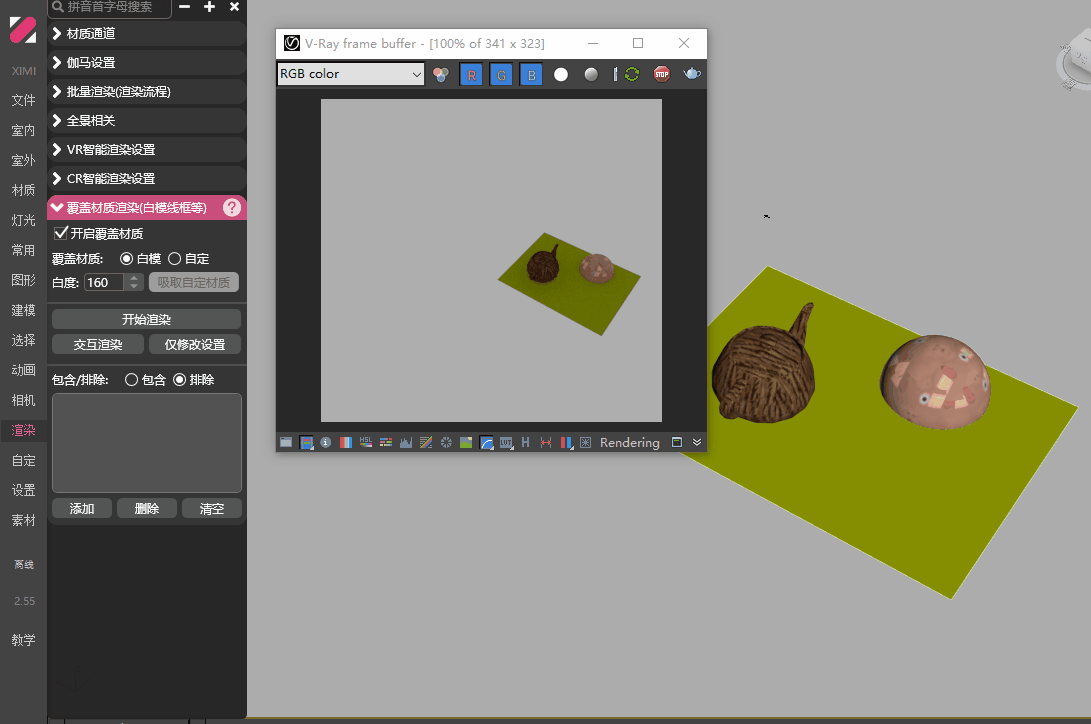Toggle the white balance color strip icon
The height and width of the screenshot is (724, 1091).
(346, 442)
